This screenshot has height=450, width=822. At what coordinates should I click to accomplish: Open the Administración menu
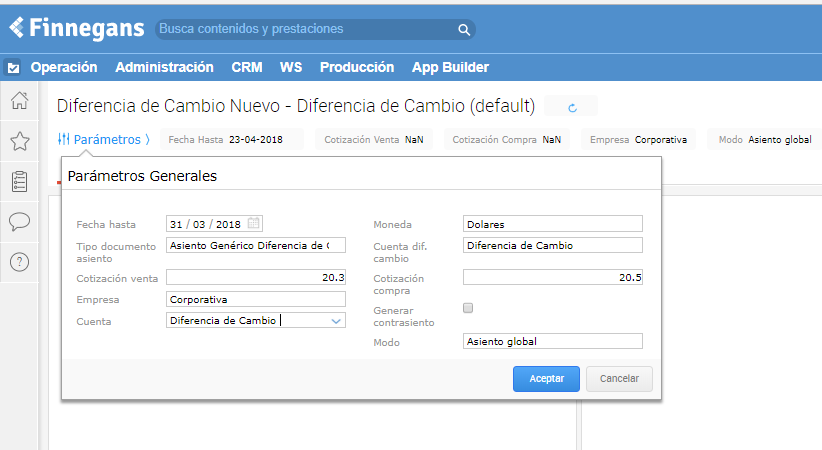[164, 67]
